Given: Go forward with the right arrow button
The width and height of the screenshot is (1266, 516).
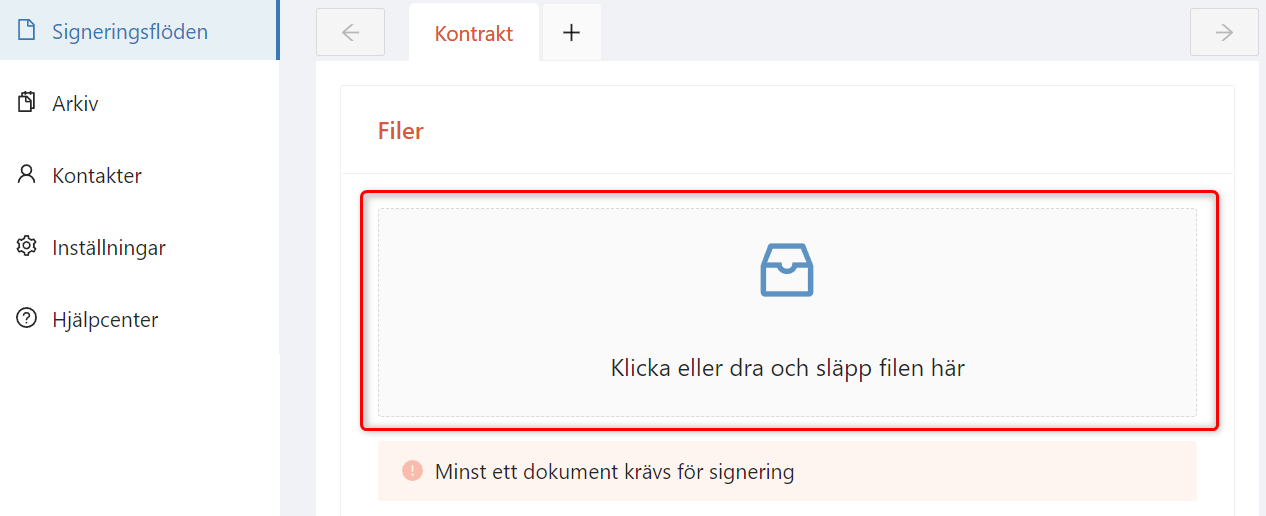Looking at the screenshot, I should click(x=1224, y=32).
